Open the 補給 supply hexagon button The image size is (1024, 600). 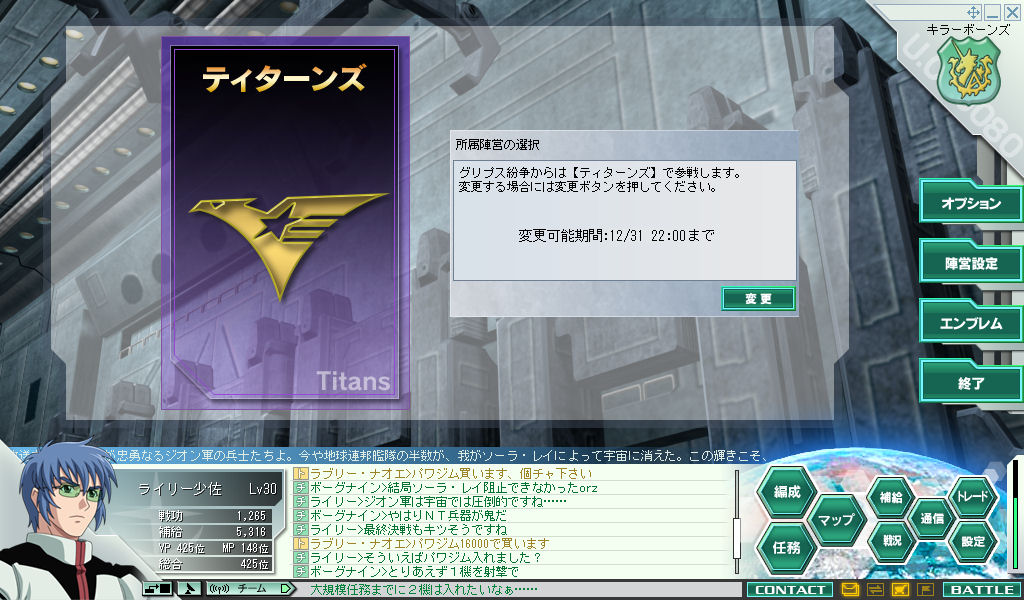pos(891,497)
